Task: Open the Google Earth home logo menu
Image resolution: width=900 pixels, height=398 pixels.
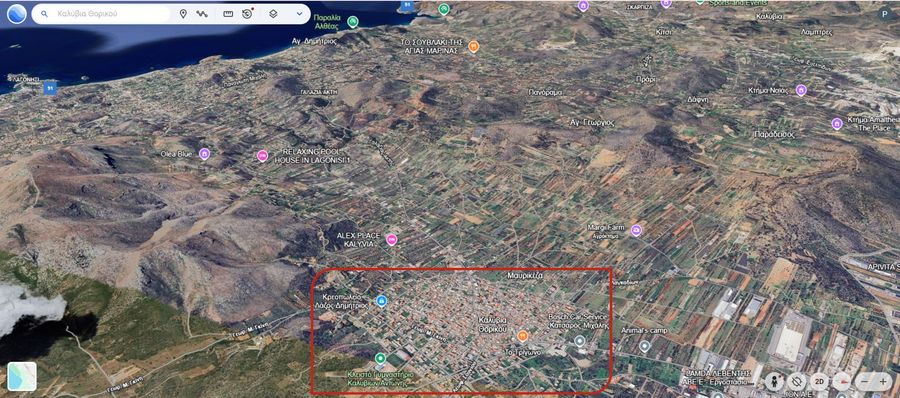Action: [16, 14]
